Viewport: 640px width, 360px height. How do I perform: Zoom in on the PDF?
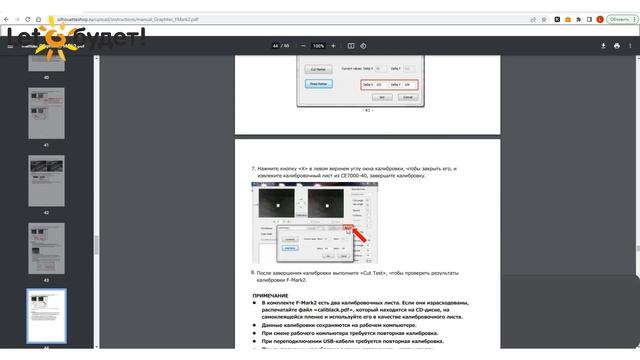coord(333,46)
